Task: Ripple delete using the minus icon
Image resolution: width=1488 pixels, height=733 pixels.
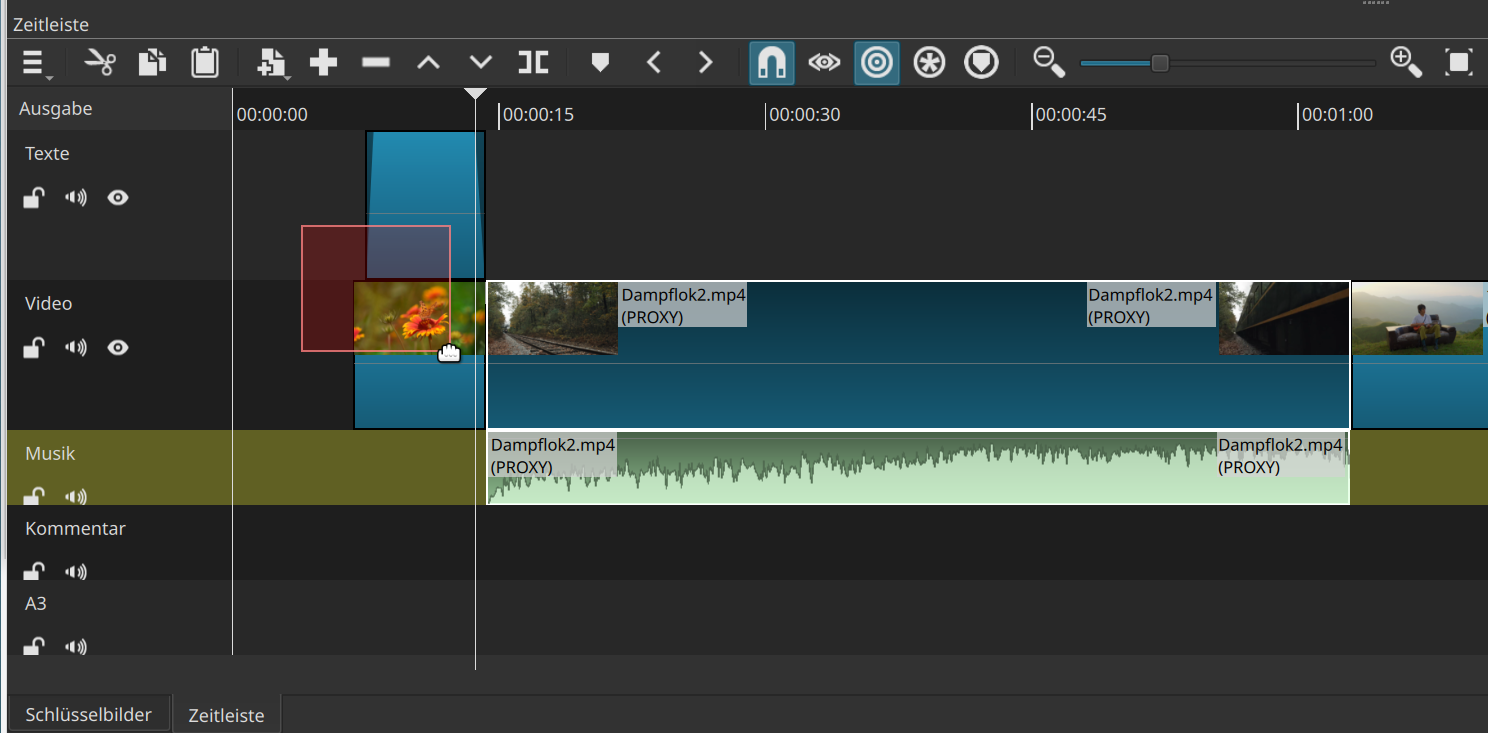Action: tap(376, 63)
